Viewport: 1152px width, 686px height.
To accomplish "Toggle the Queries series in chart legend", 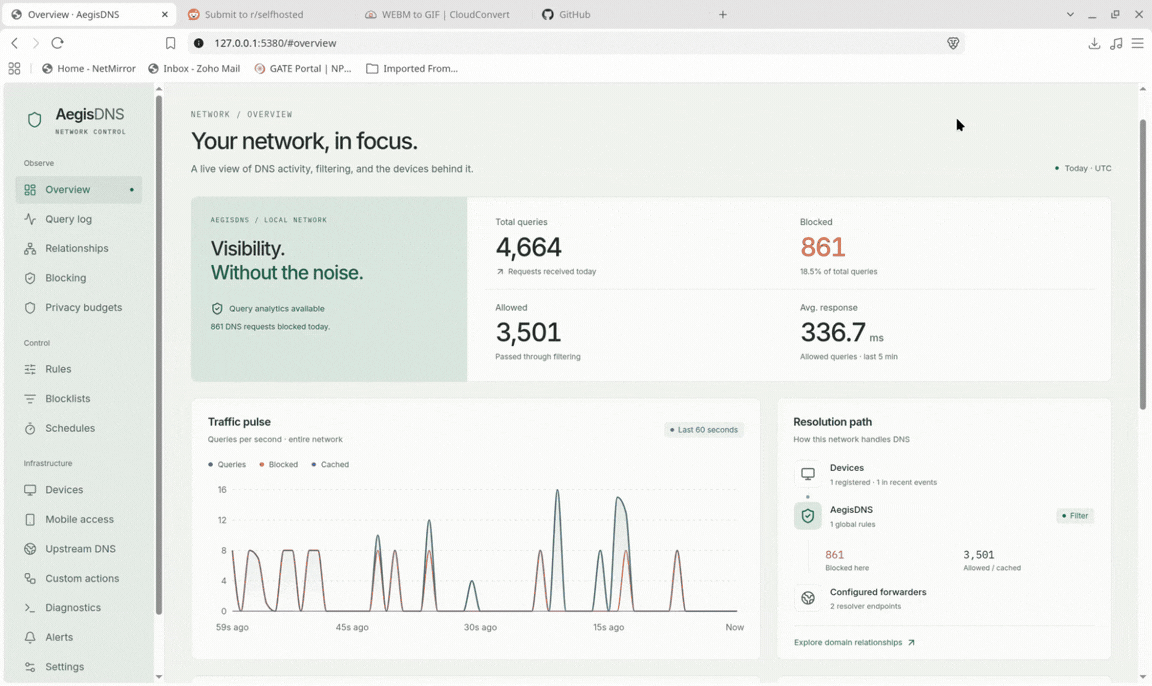I will click(x=227, y=464).
